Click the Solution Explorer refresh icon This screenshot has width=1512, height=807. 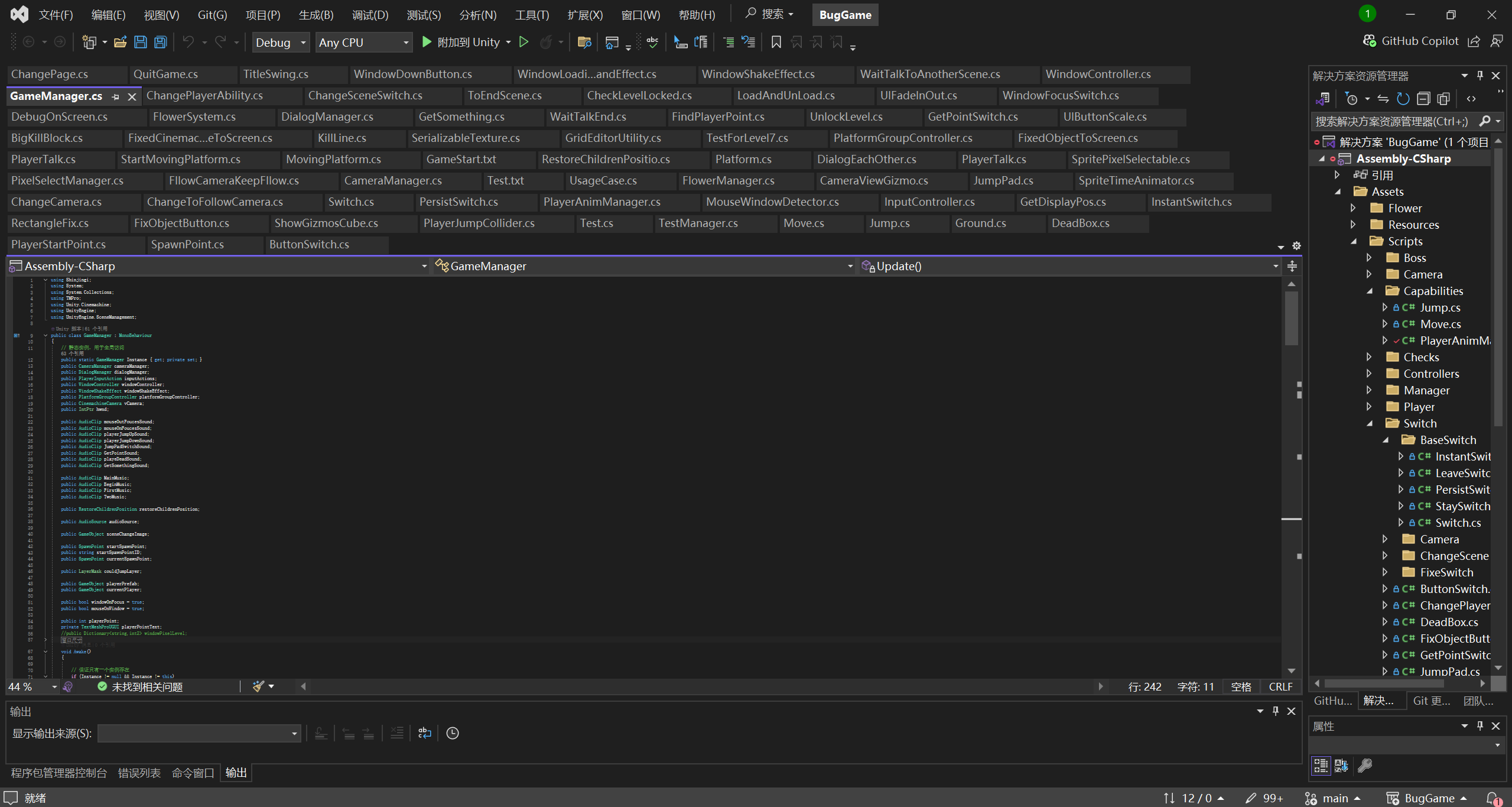(1403, 99)
